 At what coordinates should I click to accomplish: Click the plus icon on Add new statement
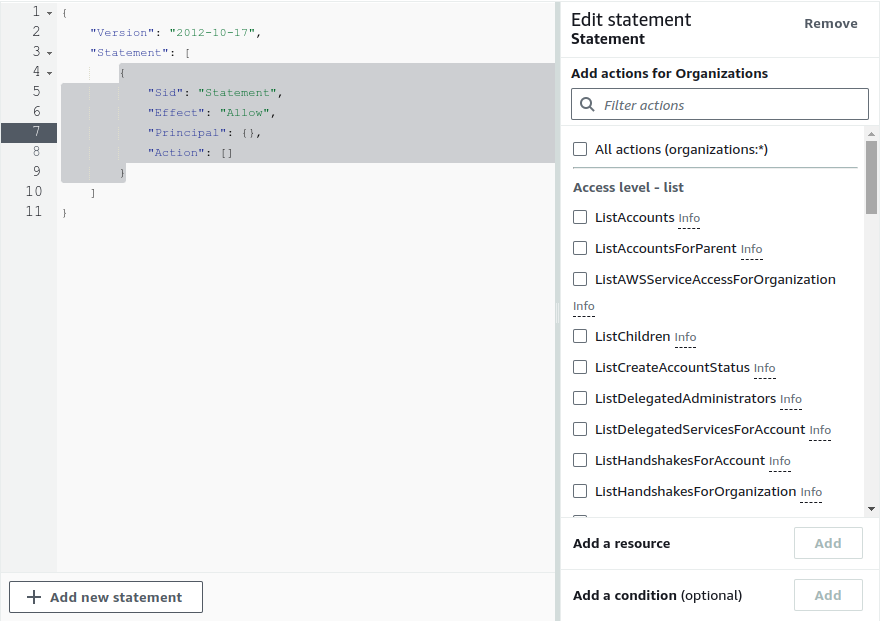pos(34,597)
